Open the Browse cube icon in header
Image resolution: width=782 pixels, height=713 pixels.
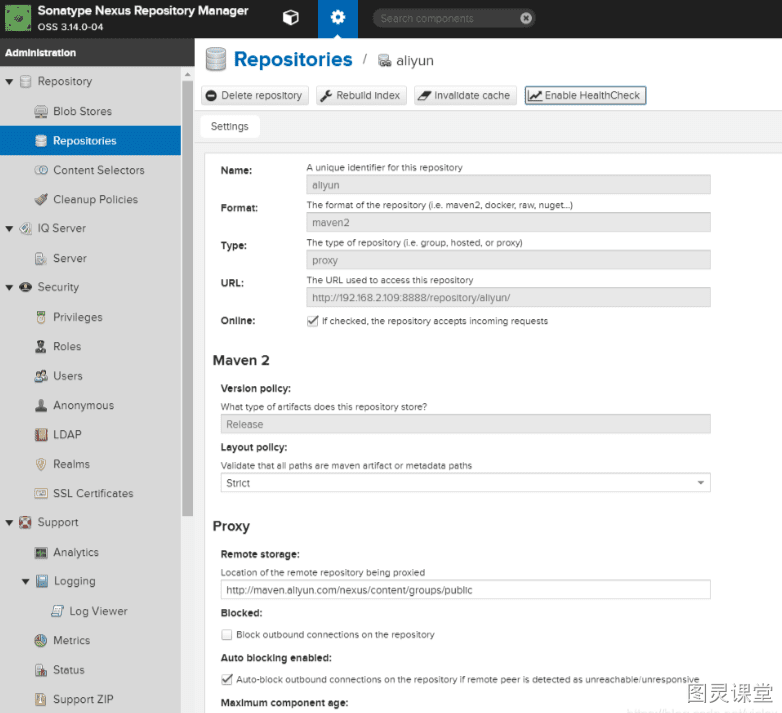pos(290,18)
